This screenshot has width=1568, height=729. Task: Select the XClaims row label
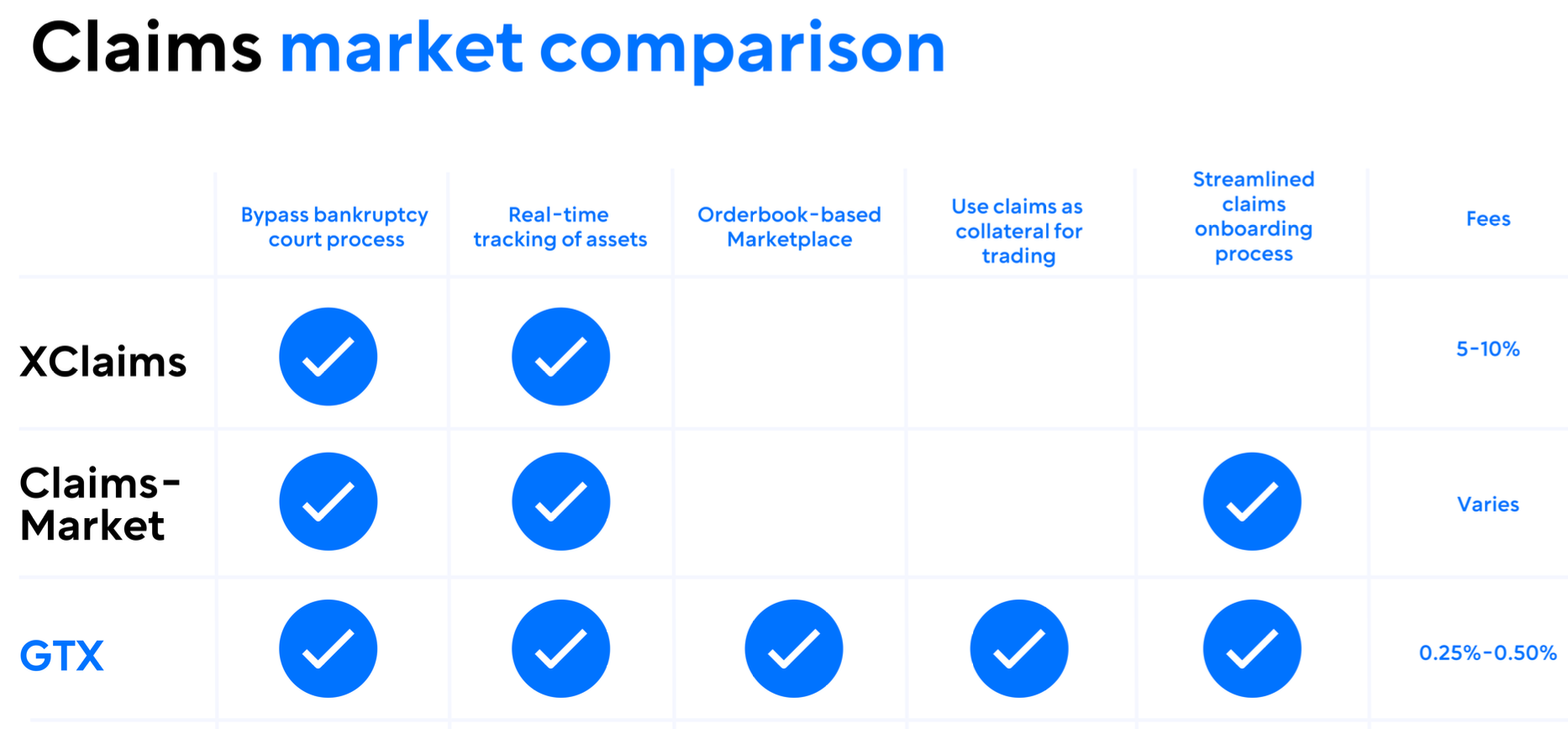[103, 362]
